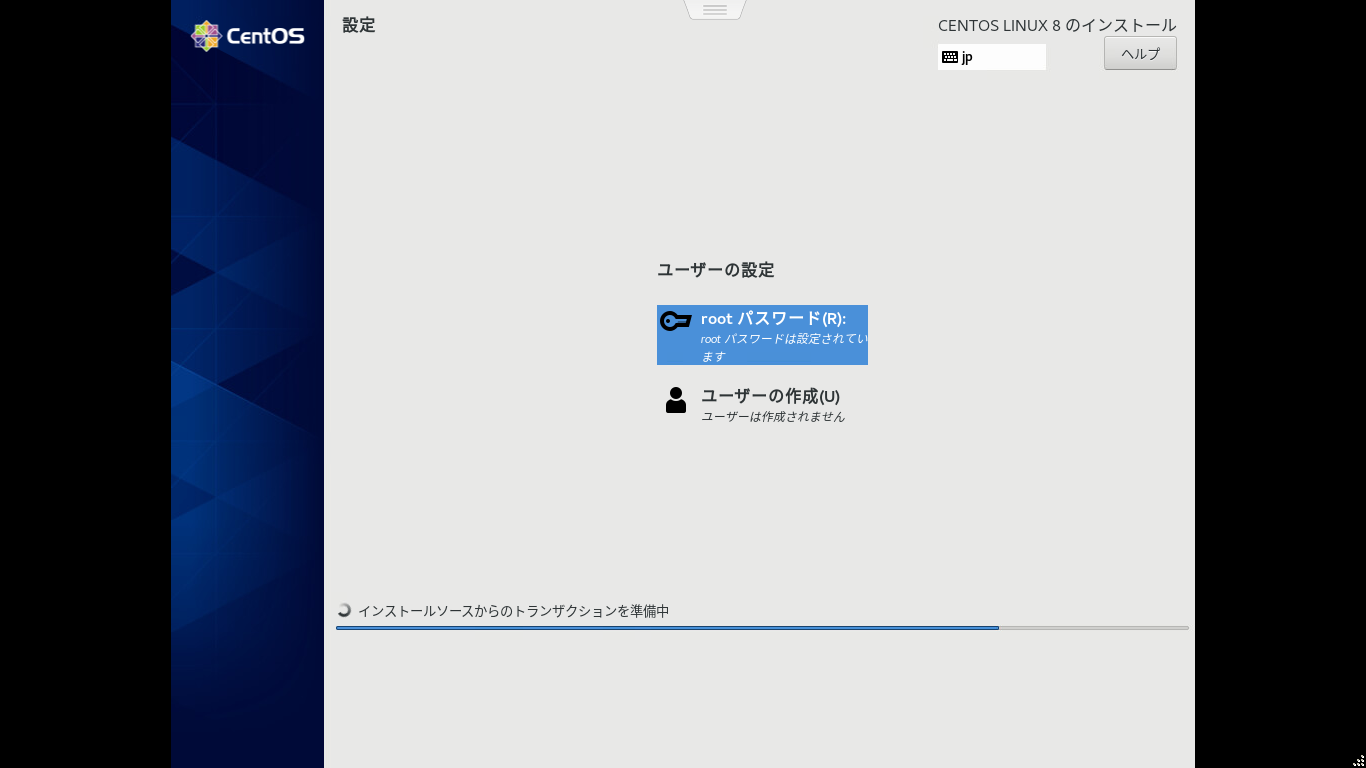Click the installation progress bar
This screenshot has height=768, width=1366.
pyautogui.click(x=762, y=628)
